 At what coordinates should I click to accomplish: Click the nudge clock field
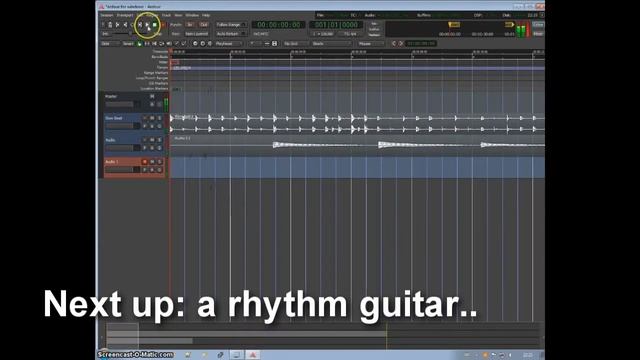(x=421, y=44)
